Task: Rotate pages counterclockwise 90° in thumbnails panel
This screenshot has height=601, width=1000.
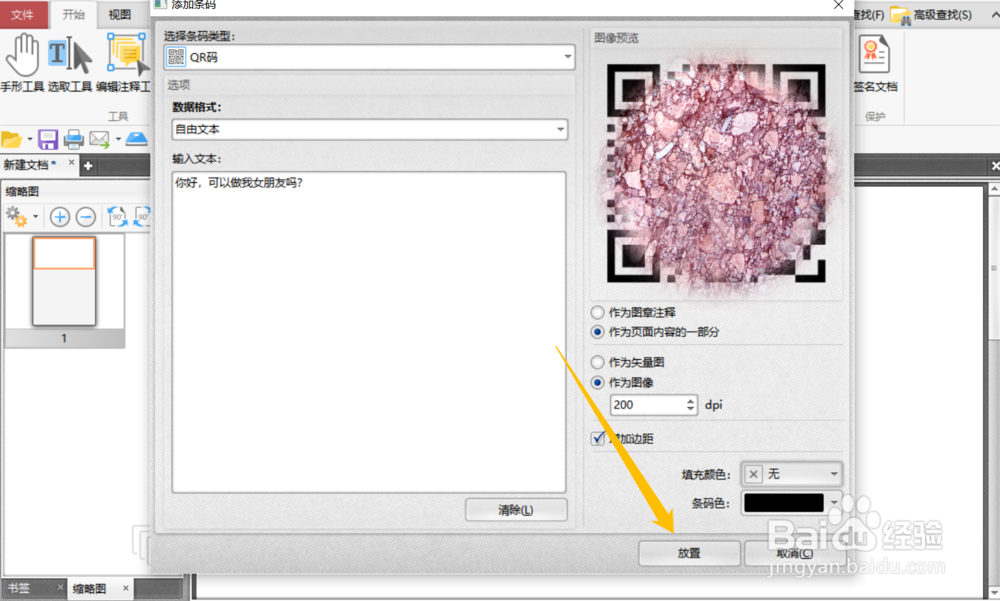Action: tap(117, 217)
